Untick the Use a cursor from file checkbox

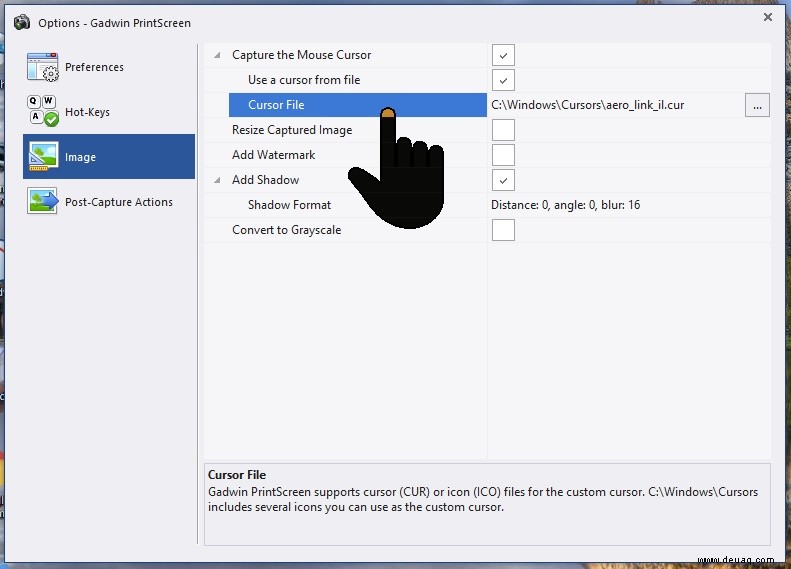503,80
